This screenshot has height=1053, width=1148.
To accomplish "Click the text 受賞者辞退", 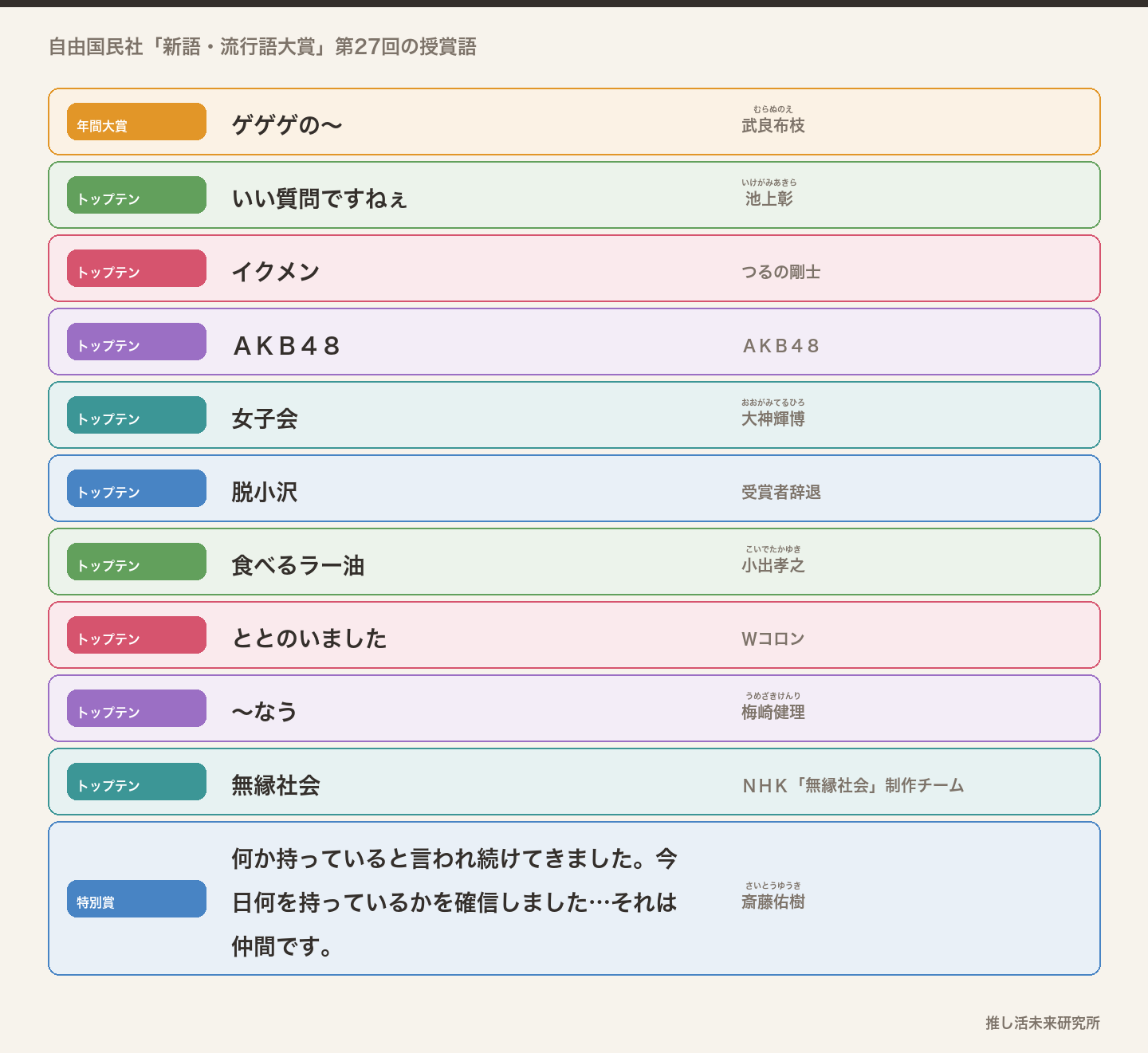I will [780, 492].
